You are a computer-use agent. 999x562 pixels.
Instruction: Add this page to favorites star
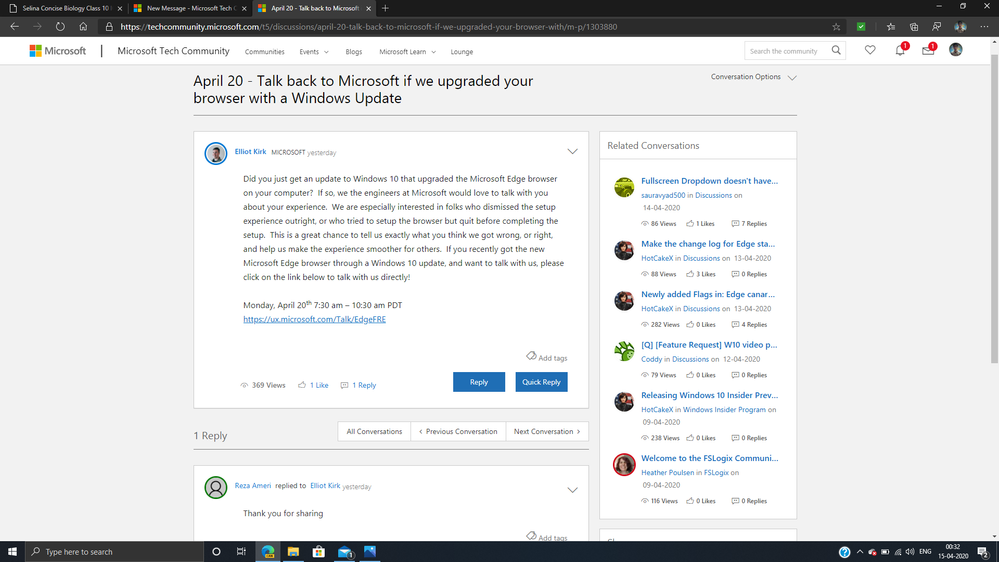coord(836,27)
